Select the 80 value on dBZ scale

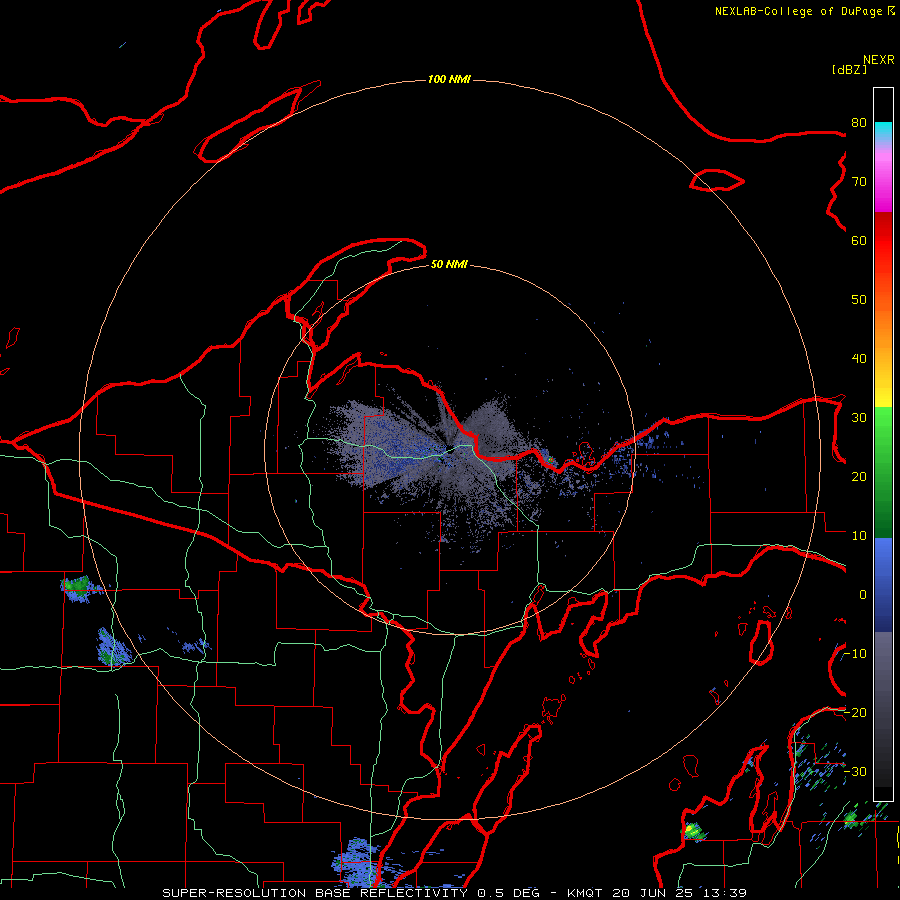[859, 122]
